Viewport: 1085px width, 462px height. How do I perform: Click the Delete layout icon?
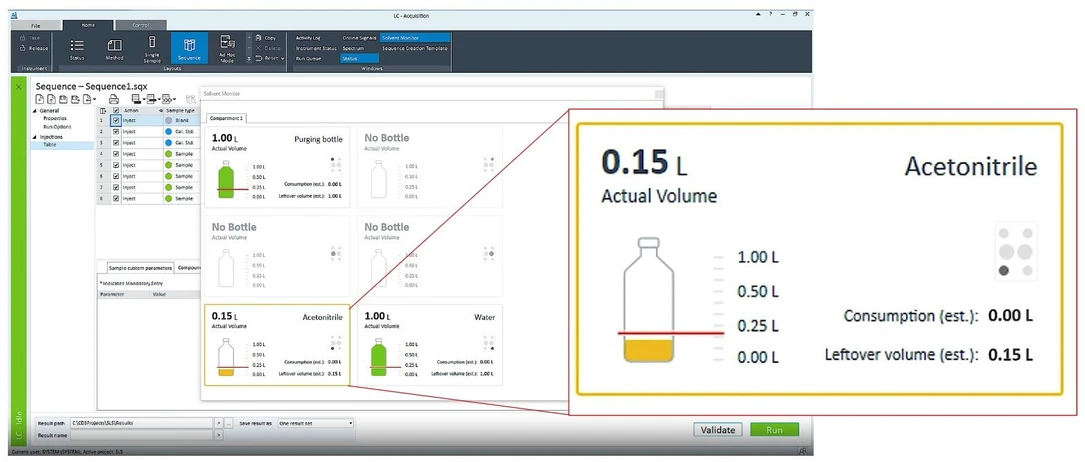[x=258, y=48]
